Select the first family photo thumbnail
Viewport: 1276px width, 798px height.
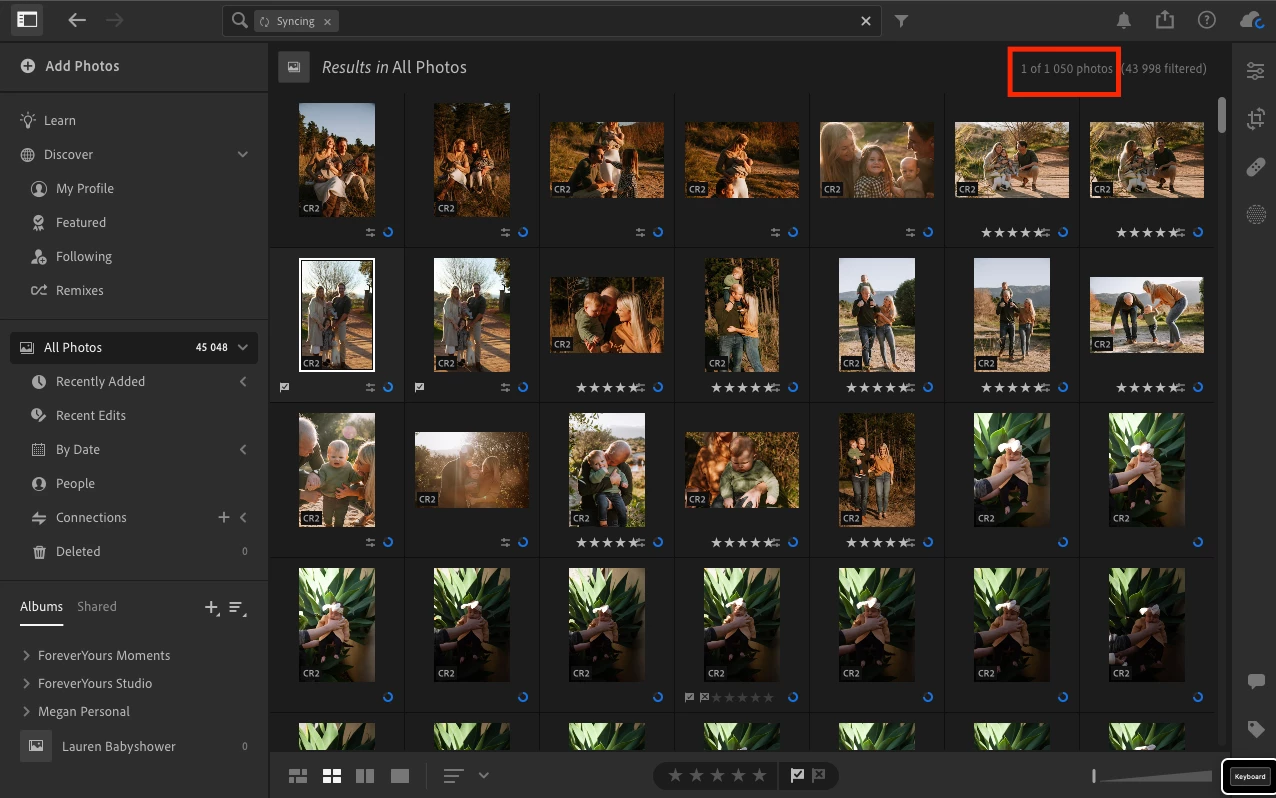pos(337,160)
